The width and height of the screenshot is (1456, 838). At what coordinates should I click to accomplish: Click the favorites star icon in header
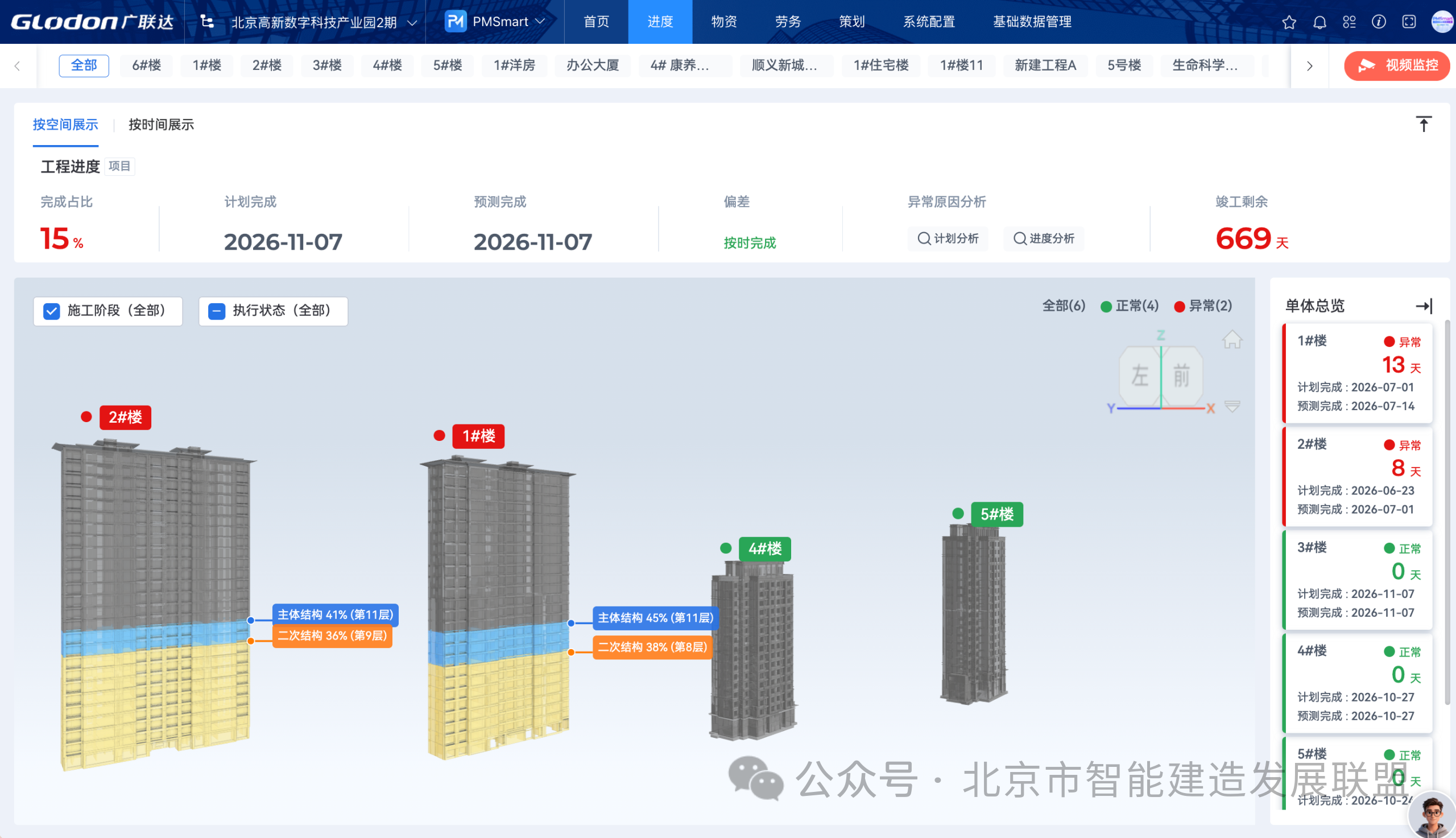(x=1289, y=22)
